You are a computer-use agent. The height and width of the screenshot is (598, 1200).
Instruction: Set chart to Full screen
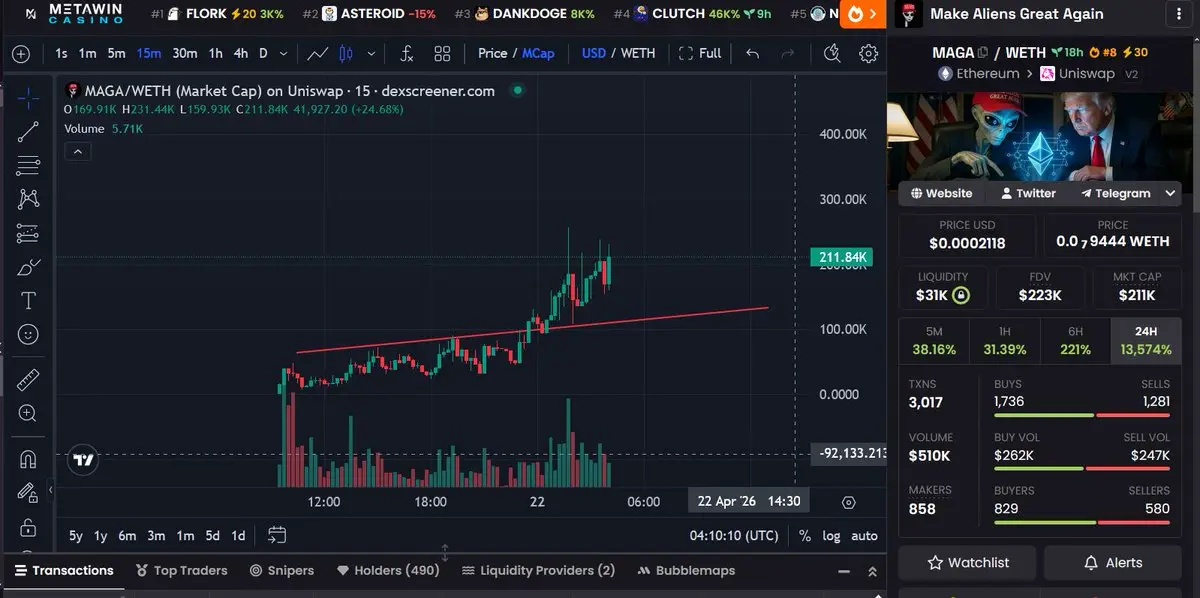[699, 53]
